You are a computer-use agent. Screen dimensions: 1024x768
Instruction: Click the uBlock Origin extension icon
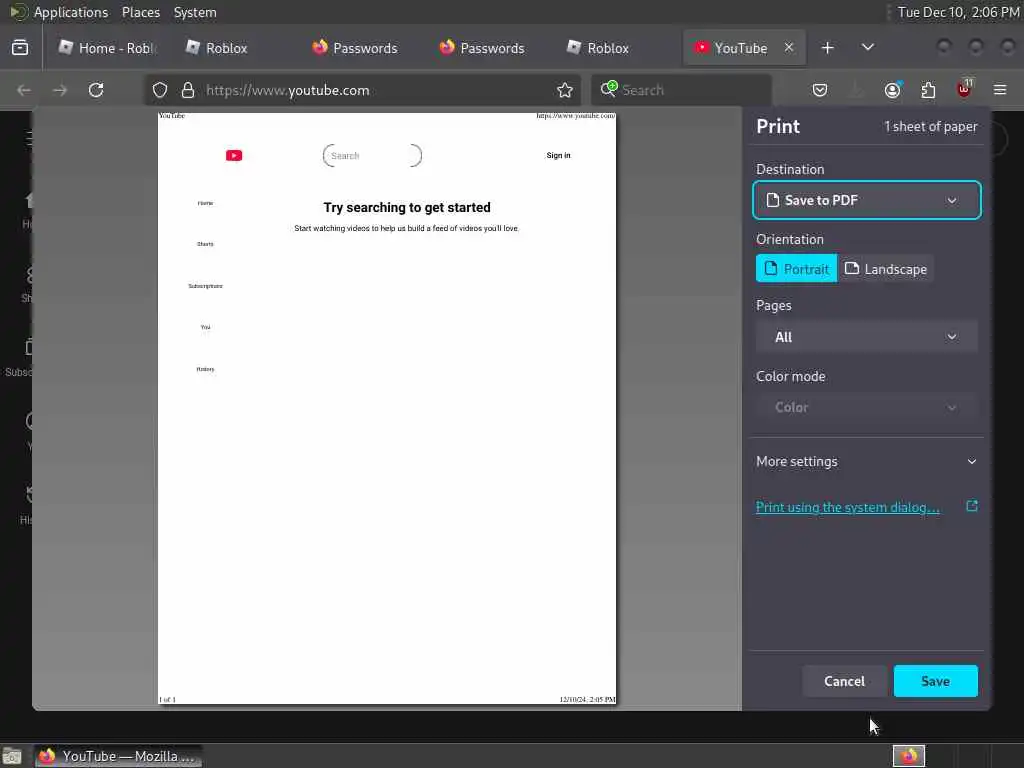pyautogui.click(x=964, y=89)
